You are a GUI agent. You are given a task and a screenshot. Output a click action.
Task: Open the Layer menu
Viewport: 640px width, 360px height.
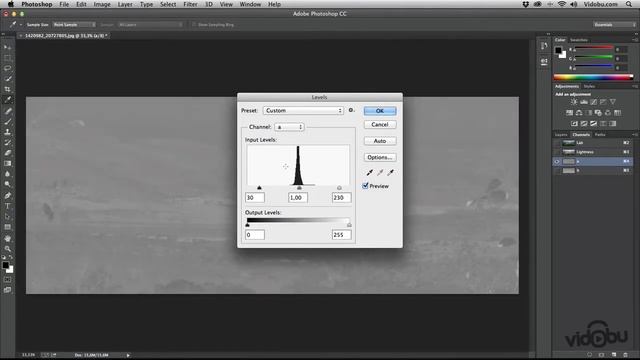125,4
